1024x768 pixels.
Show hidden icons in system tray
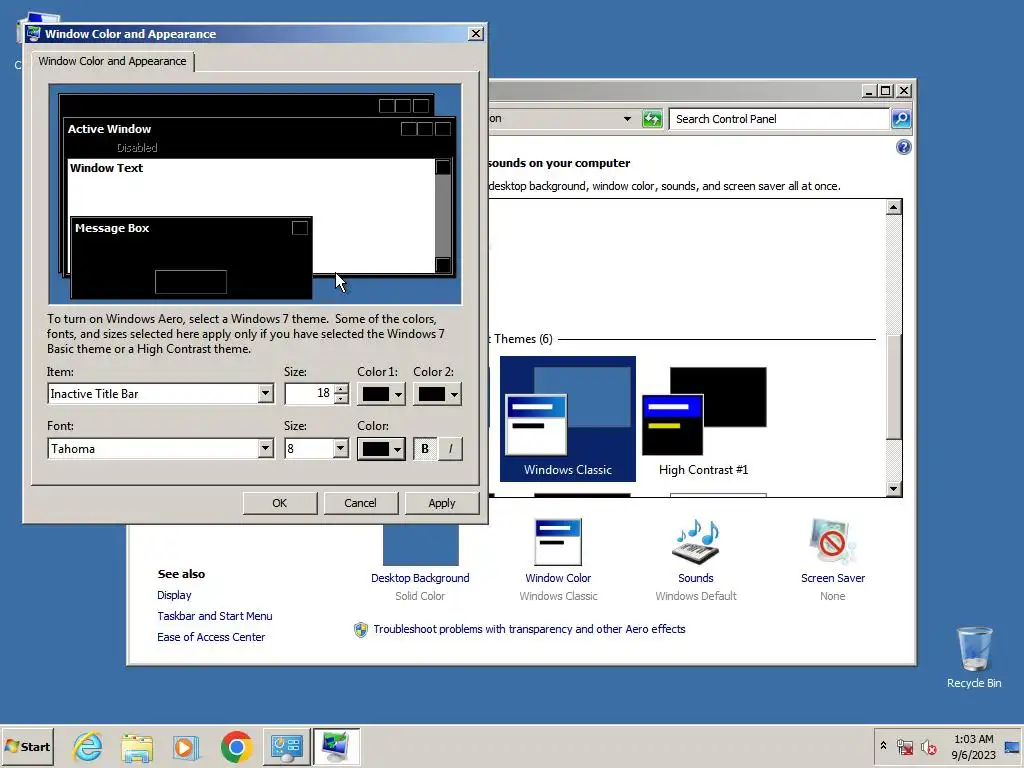tap(883, 746)
